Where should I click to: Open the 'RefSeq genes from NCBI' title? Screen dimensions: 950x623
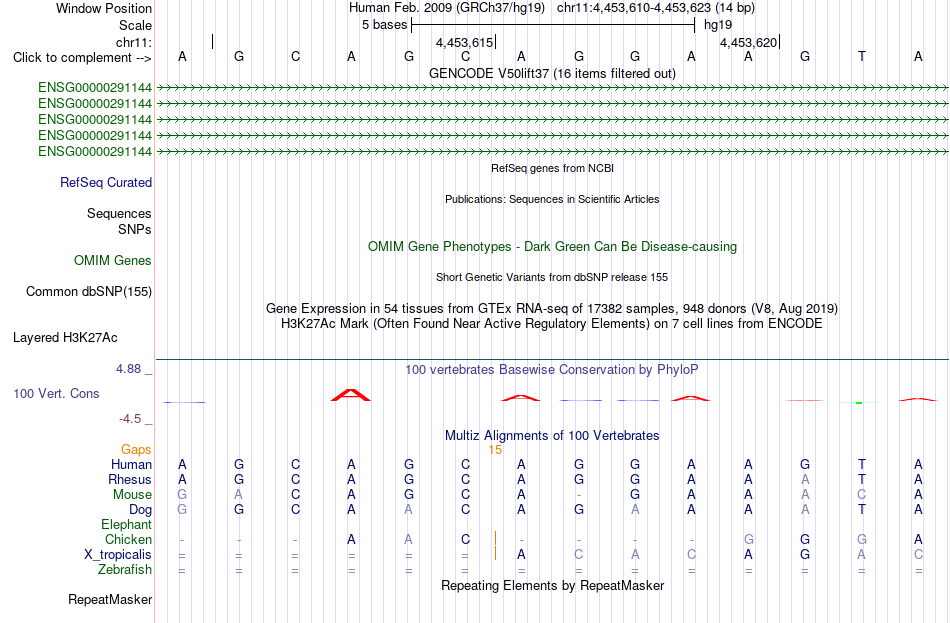click(x=552, y=168)
